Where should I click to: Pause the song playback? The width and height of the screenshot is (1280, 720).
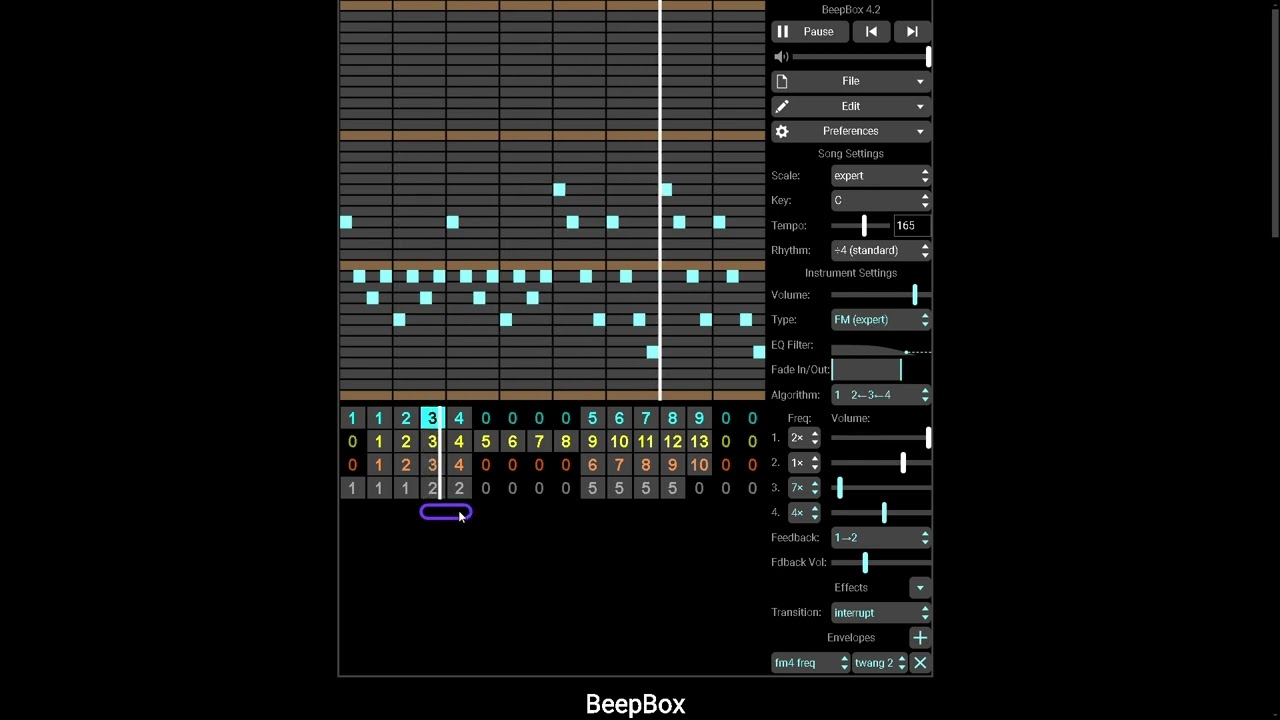tap(811, 32)
